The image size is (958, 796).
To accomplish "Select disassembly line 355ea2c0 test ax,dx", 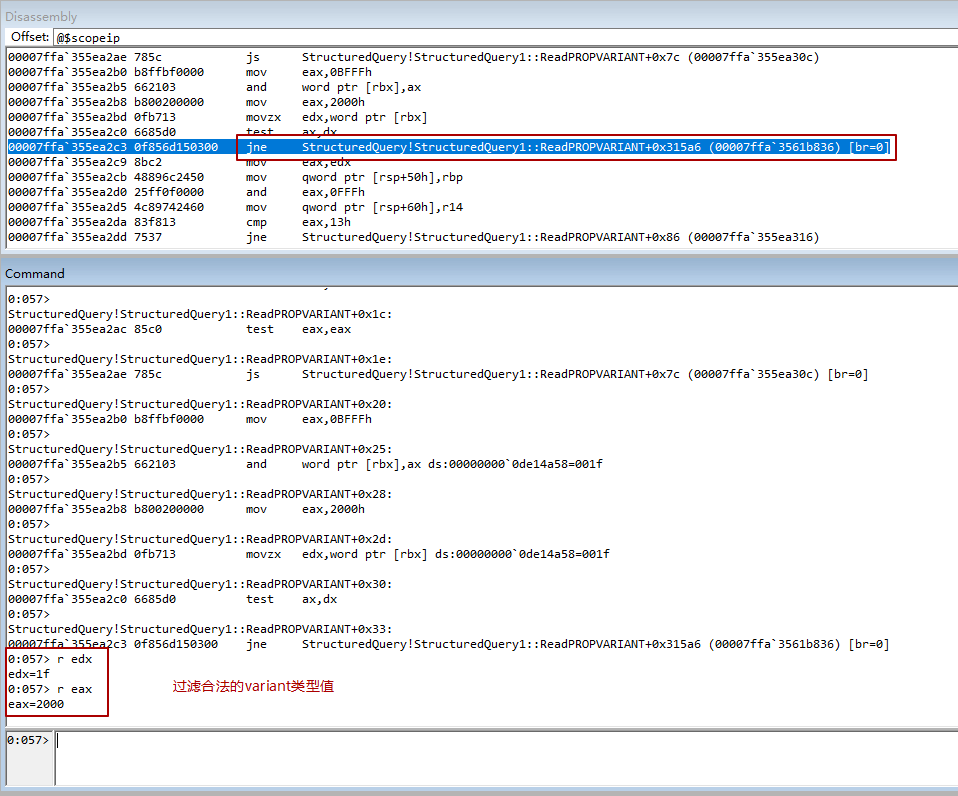I will [x=172, y=132].
